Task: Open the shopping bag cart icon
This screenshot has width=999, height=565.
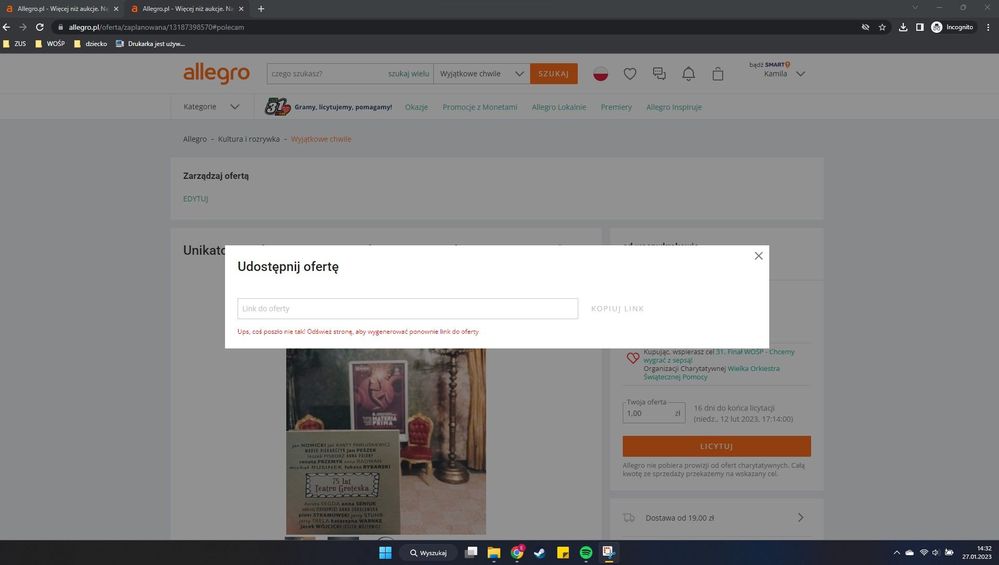Action: [717, 74]
